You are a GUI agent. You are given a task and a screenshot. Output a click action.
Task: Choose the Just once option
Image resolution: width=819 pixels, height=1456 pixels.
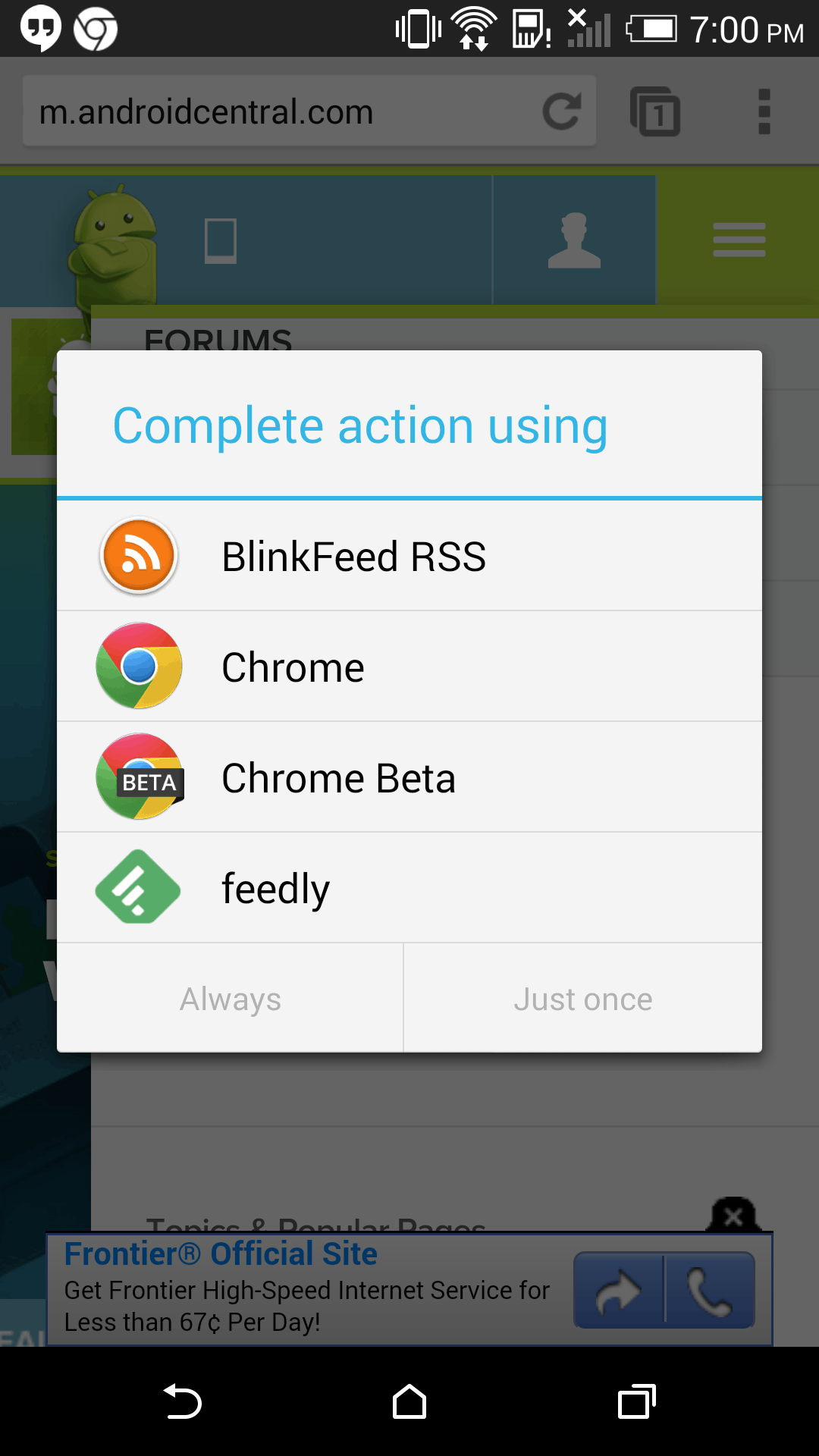tap(582, 999)
